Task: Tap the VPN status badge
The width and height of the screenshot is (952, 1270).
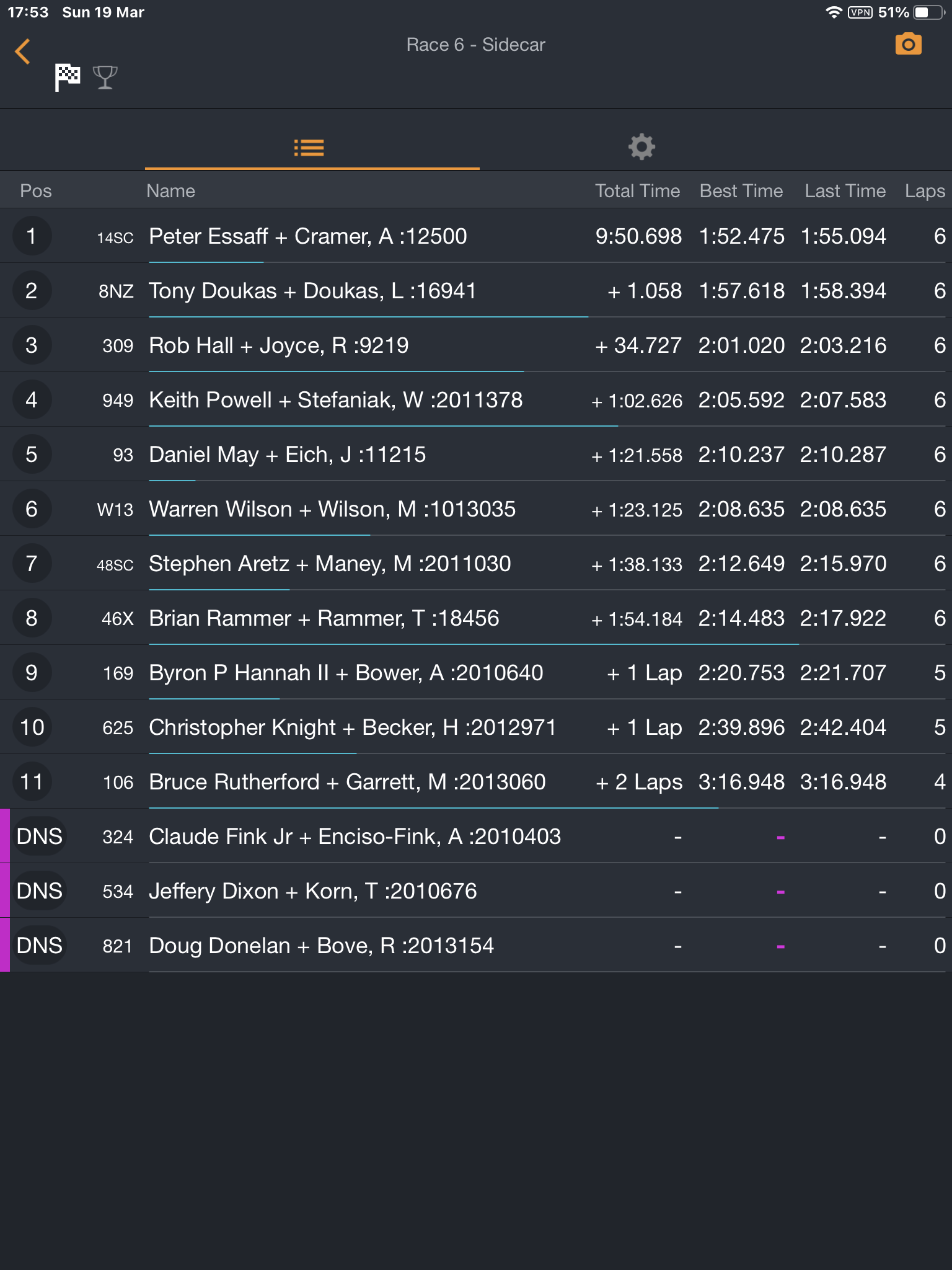Action: 860,12
